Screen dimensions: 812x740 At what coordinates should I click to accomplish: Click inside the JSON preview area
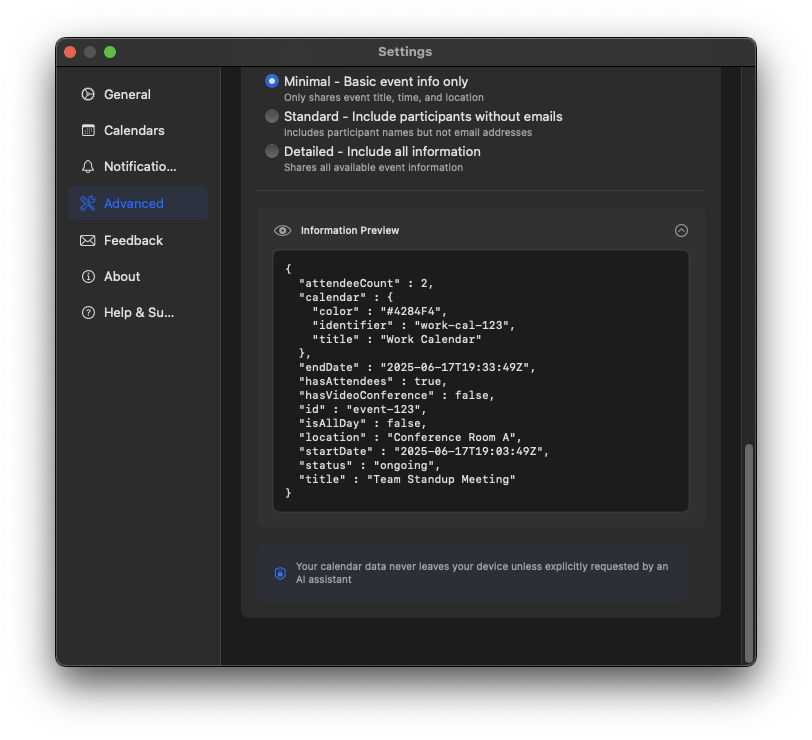click(480, 385)
